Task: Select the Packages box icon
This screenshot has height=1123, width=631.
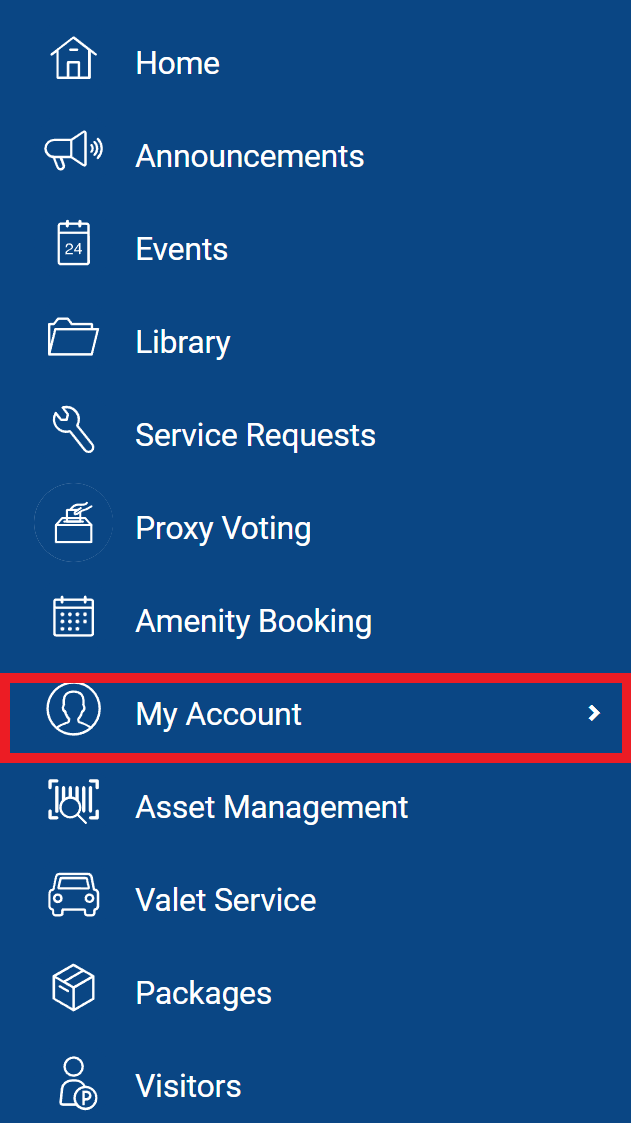Action: 73,988
